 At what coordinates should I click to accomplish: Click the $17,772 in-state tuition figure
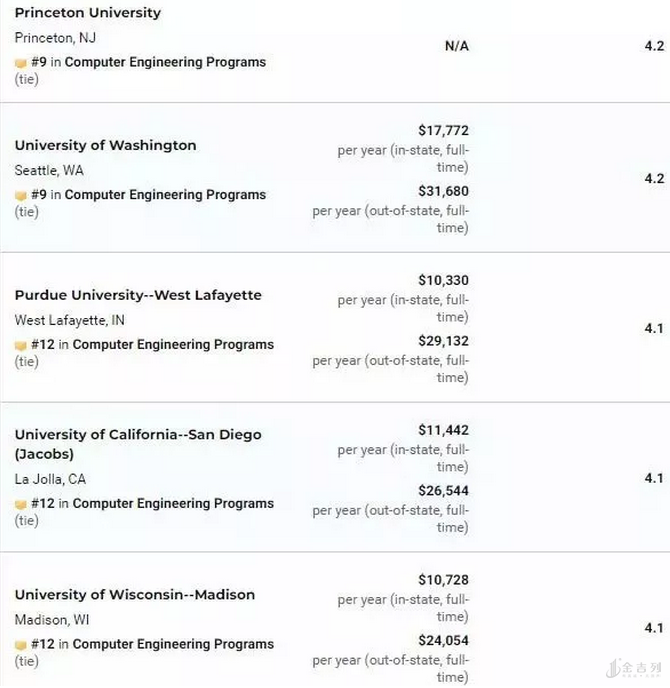(x=443, y=130)
